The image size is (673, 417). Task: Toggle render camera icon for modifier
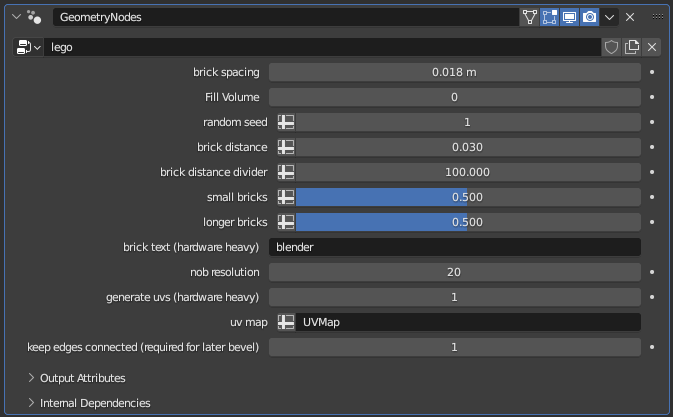tap(589, 17)
